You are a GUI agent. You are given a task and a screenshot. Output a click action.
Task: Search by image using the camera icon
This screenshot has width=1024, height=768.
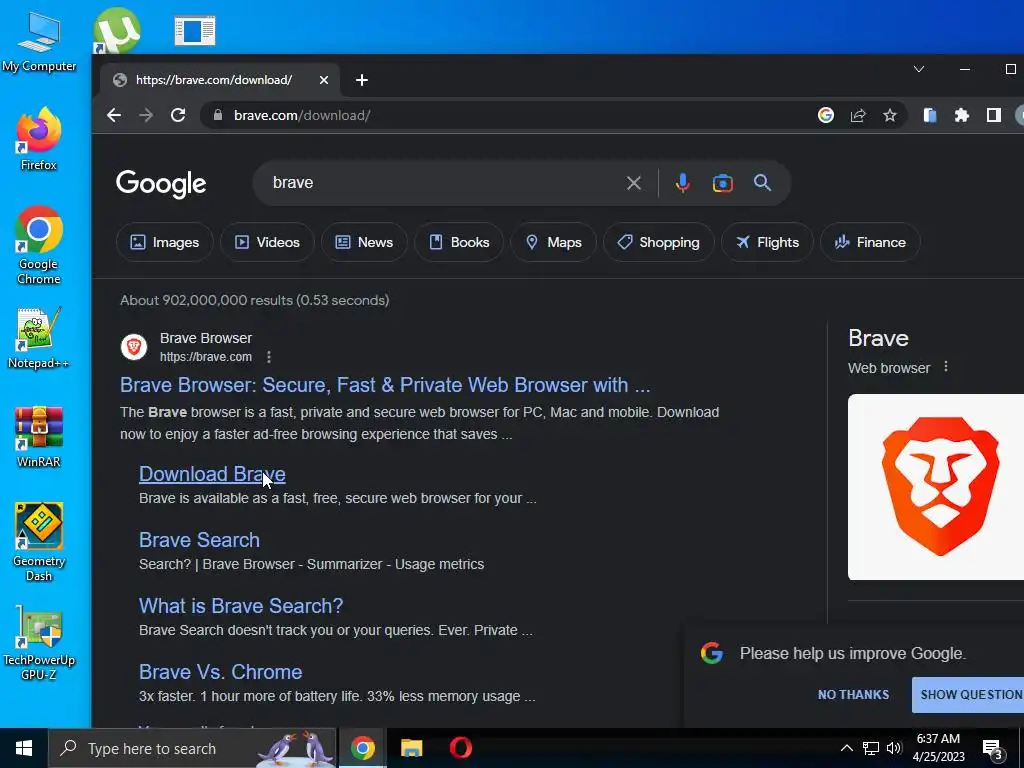(722, 183)
